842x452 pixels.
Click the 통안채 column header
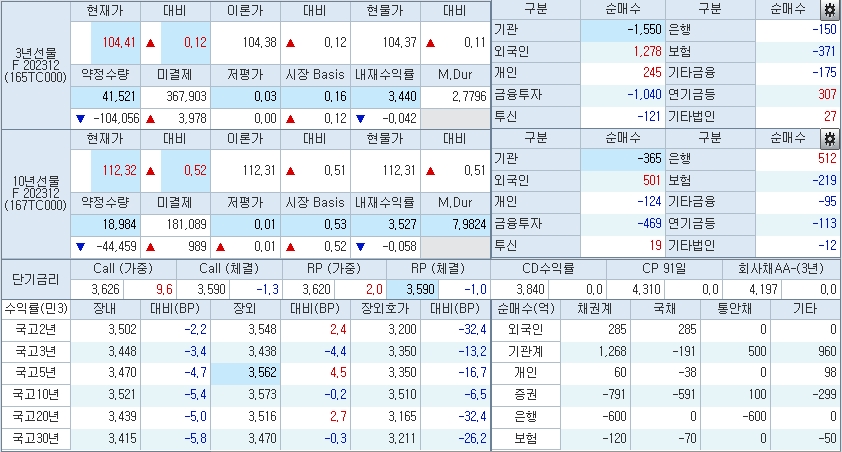point(735,309)
